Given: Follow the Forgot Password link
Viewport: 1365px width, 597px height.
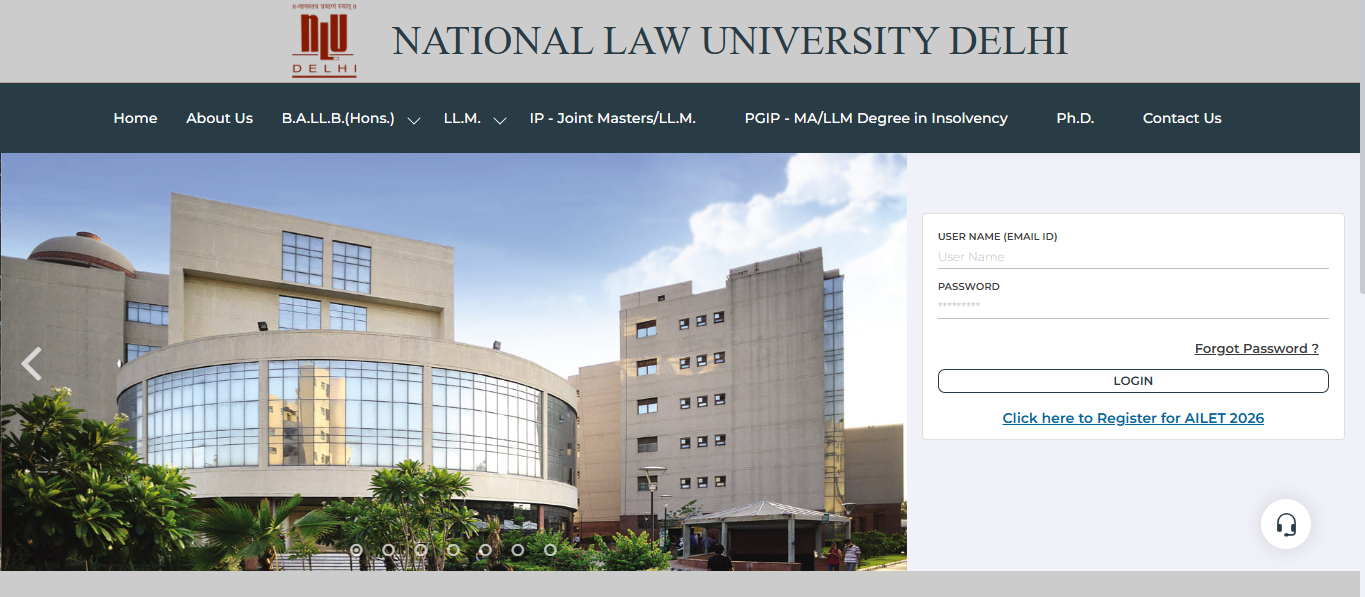Looking at the screenshot, I should point(1257,348).
